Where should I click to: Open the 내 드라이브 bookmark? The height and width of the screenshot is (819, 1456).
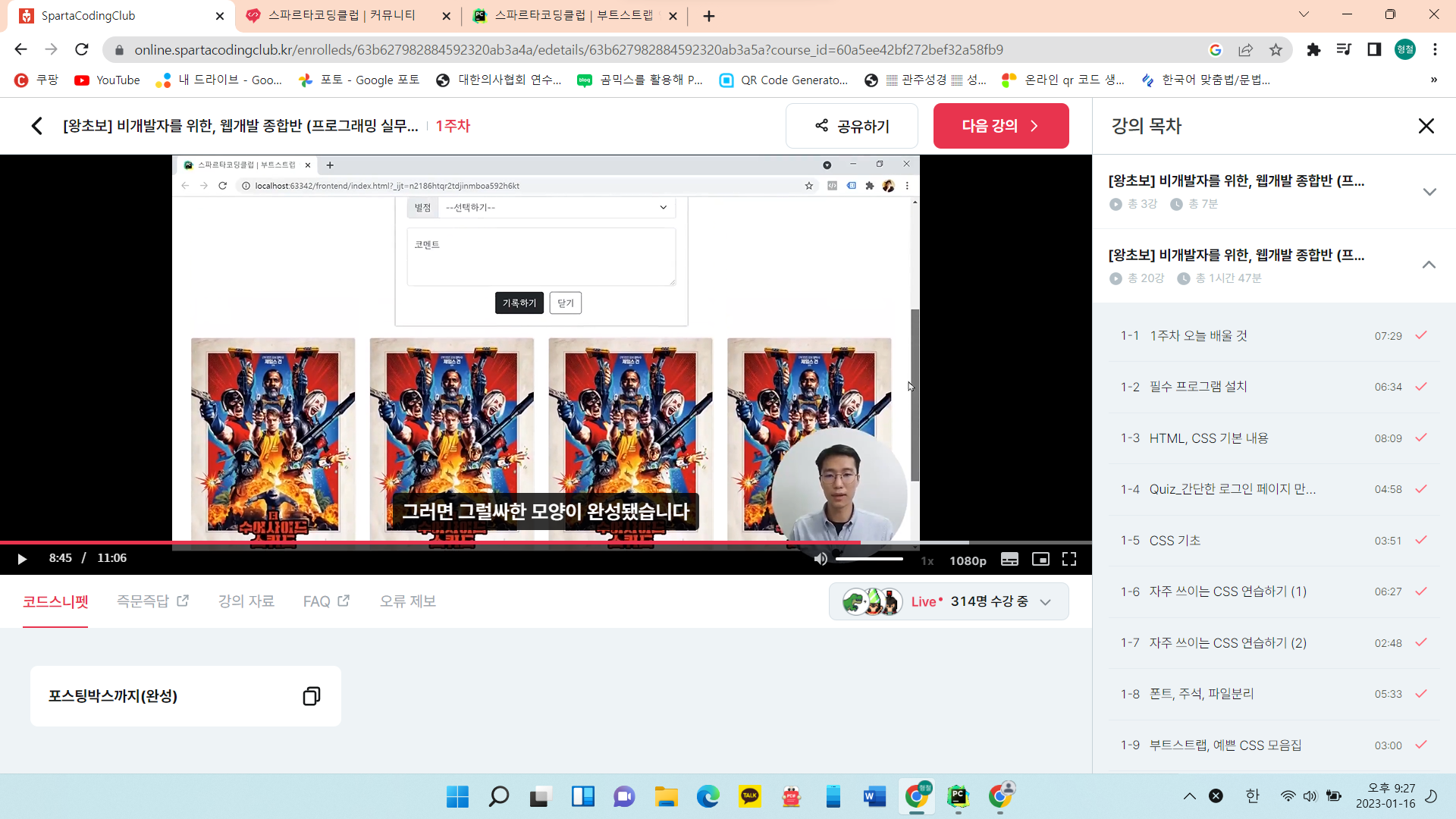coord(218,80)
